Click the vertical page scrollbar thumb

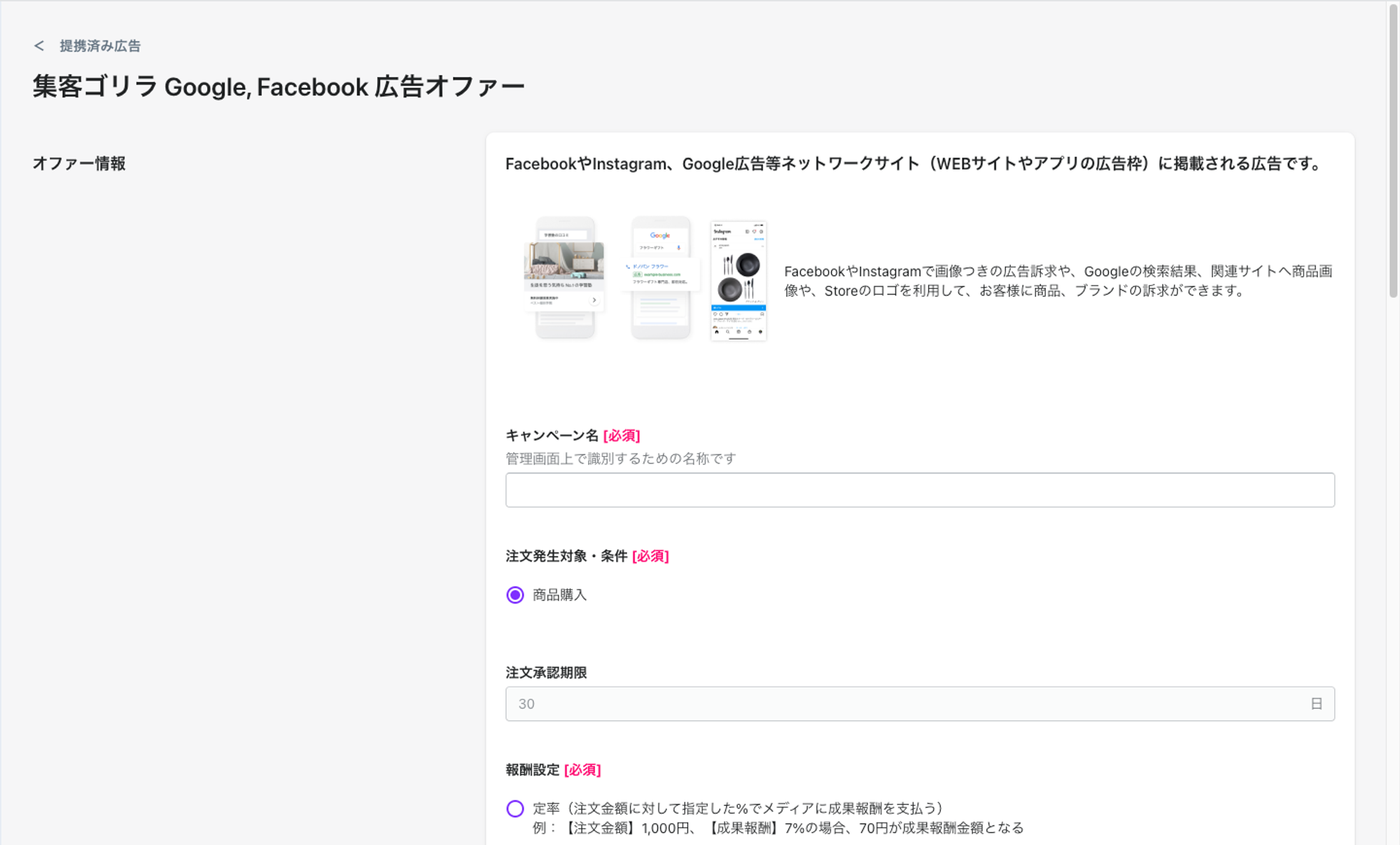[x=1393, y=151]
